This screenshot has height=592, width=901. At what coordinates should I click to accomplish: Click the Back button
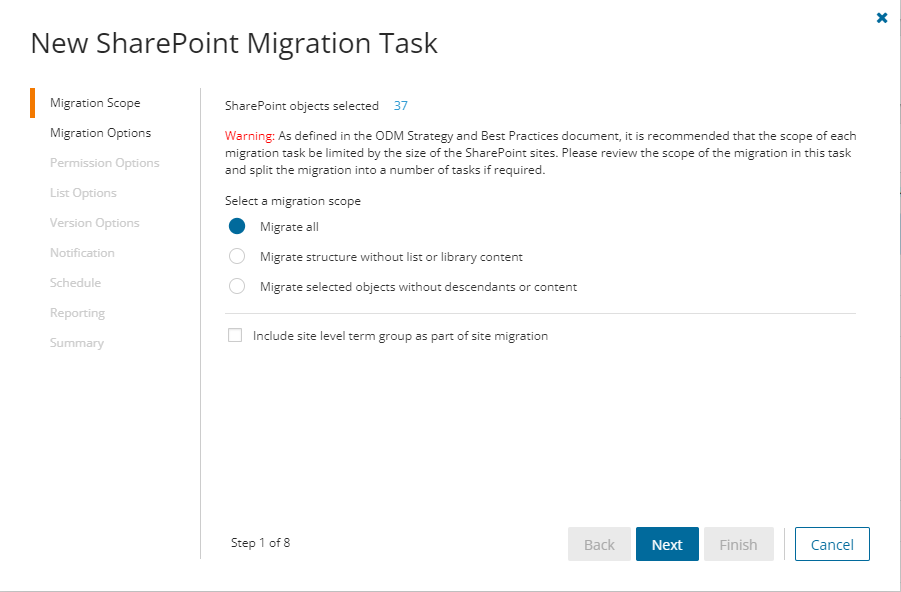pos(598,544)
